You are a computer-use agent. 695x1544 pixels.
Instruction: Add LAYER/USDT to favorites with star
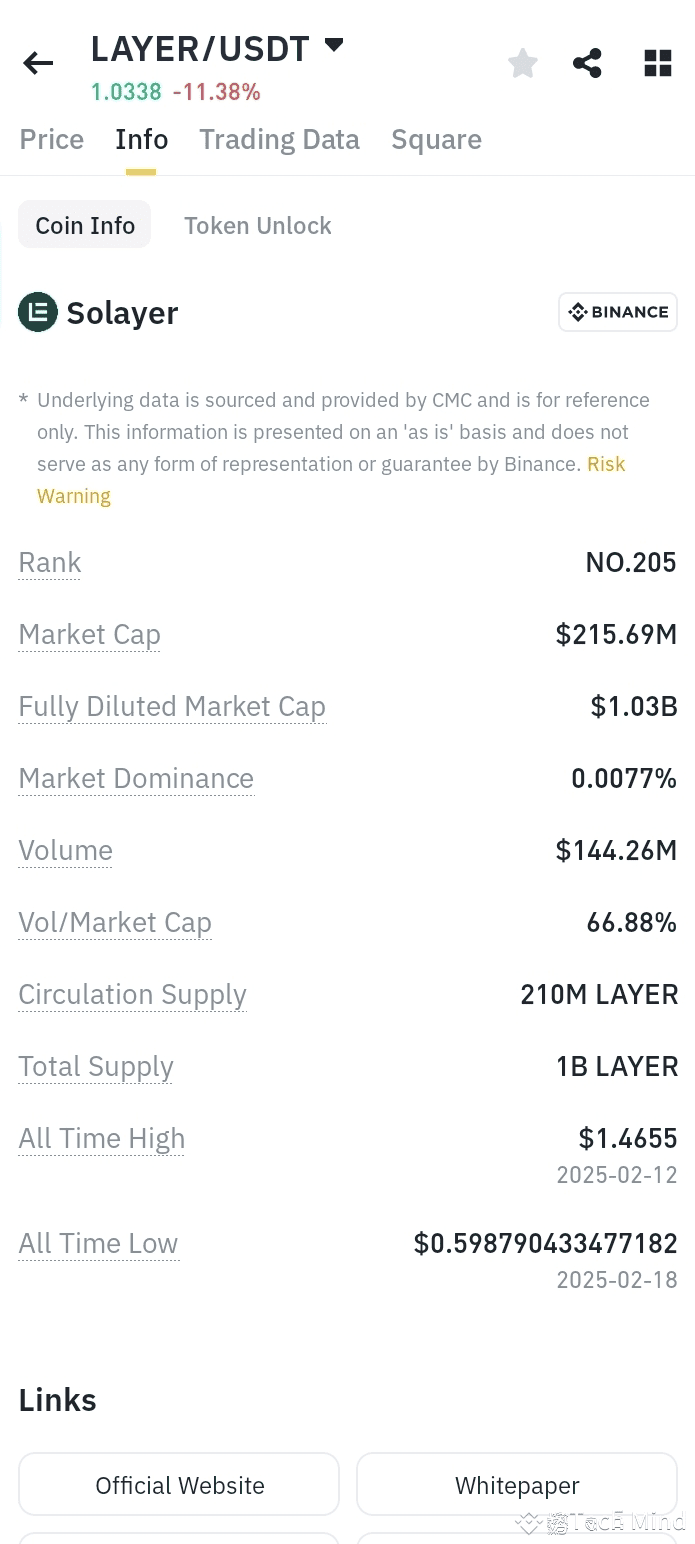(x=523, y=64)
